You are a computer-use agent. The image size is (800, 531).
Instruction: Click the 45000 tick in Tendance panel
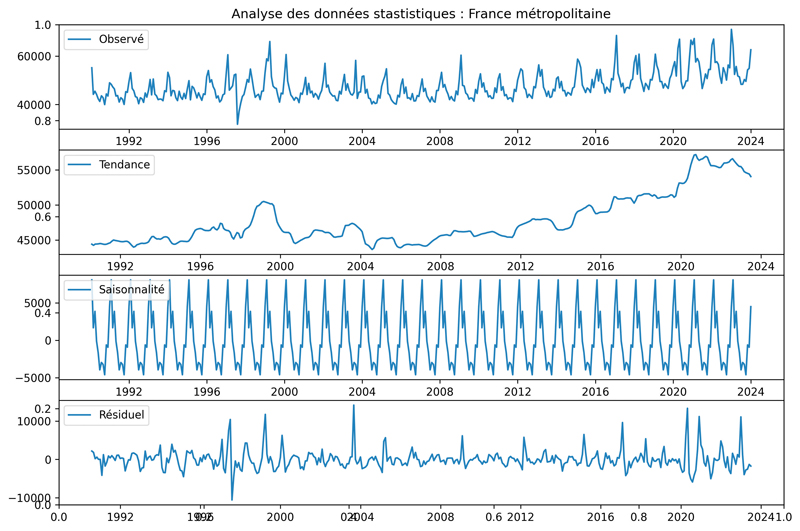(x=34, y=240)
